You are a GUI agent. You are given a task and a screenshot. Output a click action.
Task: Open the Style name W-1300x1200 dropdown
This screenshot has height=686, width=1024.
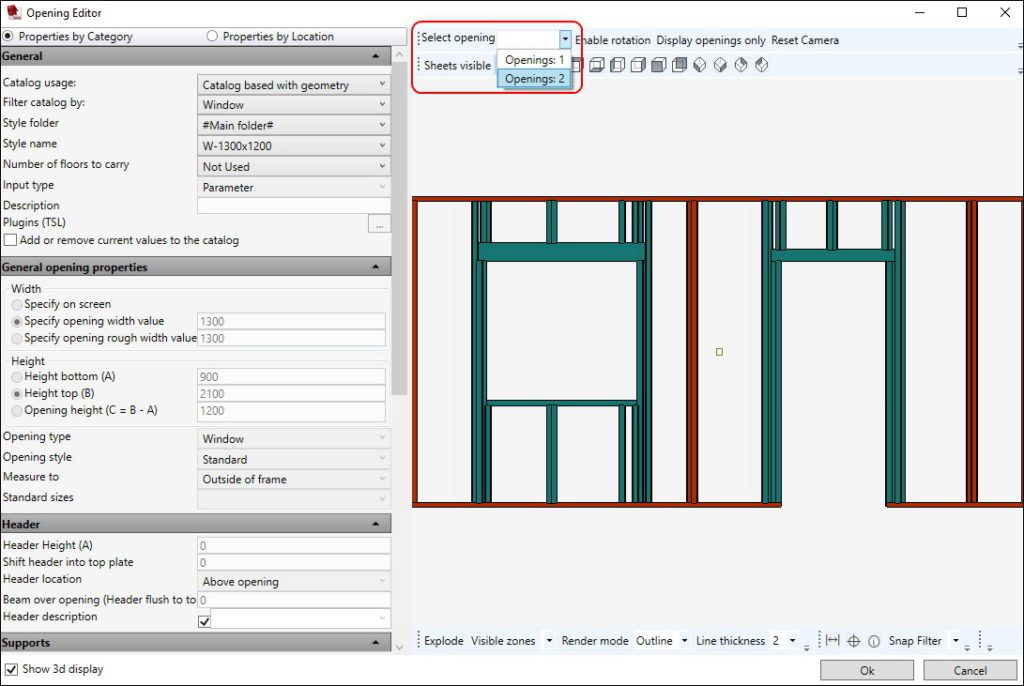pos(294,146)
